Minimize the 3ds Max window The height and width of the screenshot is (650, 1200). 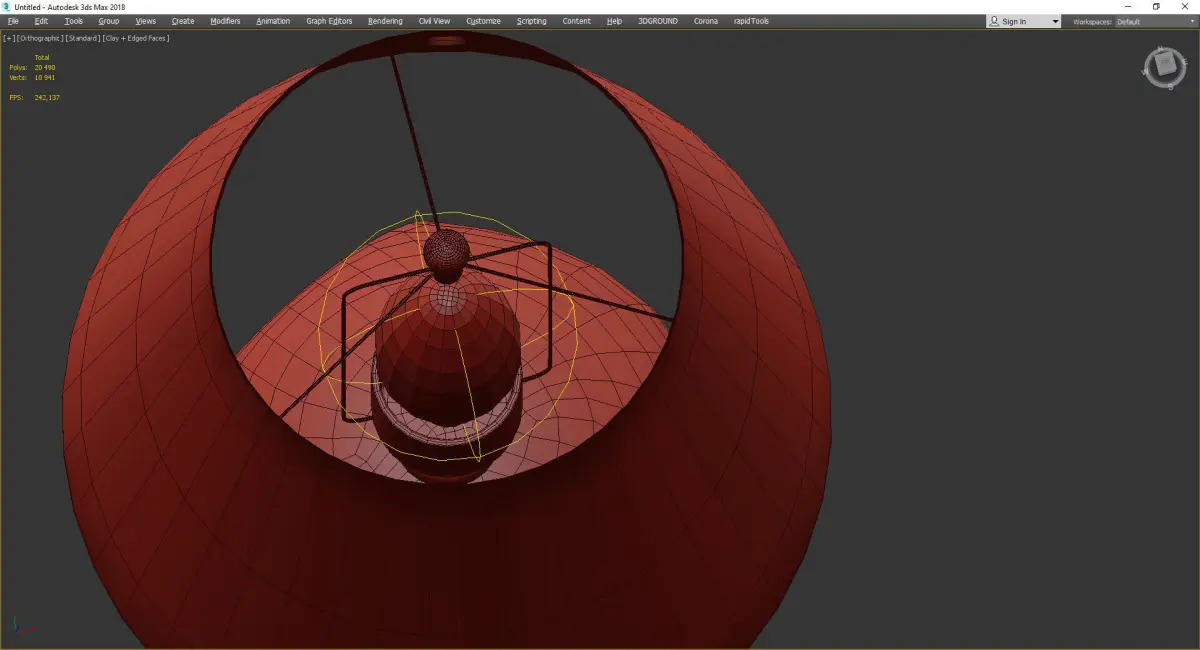tap(1128, 7)
